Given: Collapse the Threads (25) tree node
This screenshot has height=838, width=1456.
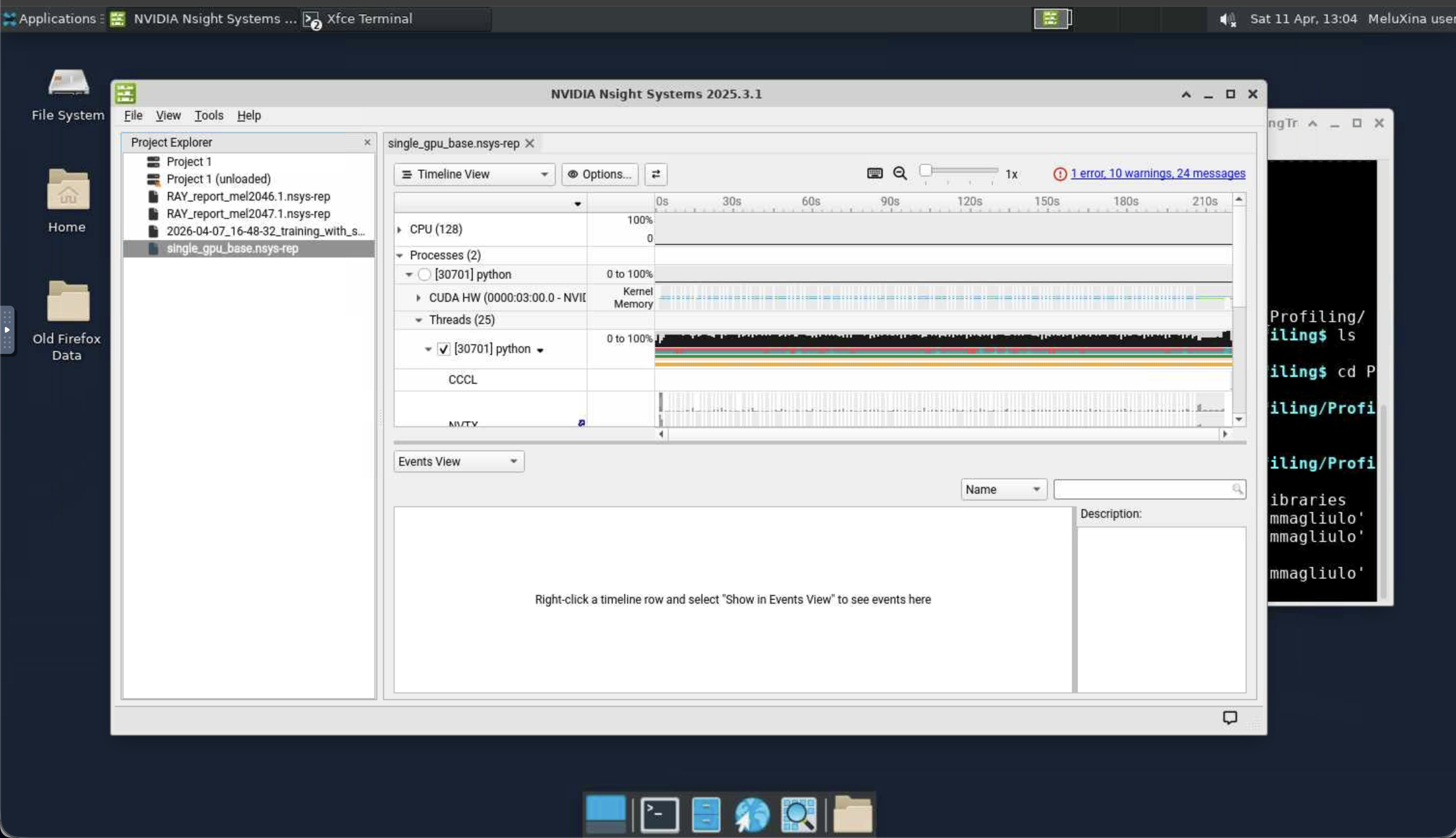Looking at the screenshot, I should coord(419,320).
